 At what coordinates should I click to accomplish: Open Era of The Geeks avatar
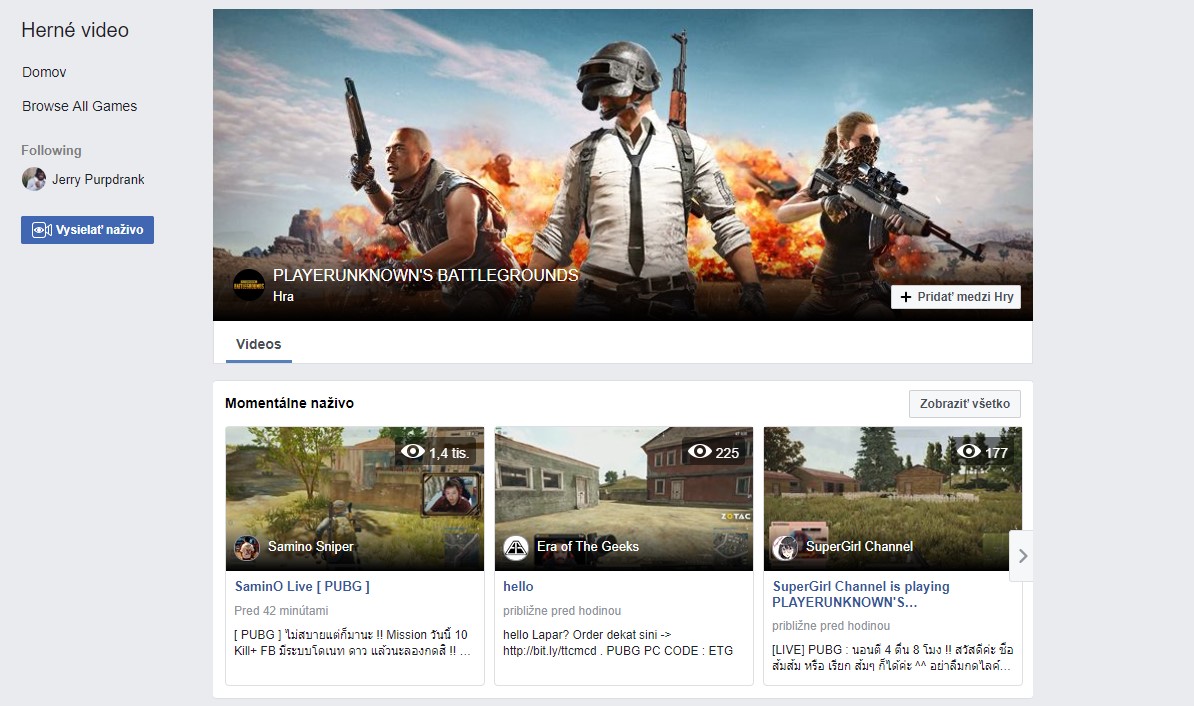coord(516,548)
